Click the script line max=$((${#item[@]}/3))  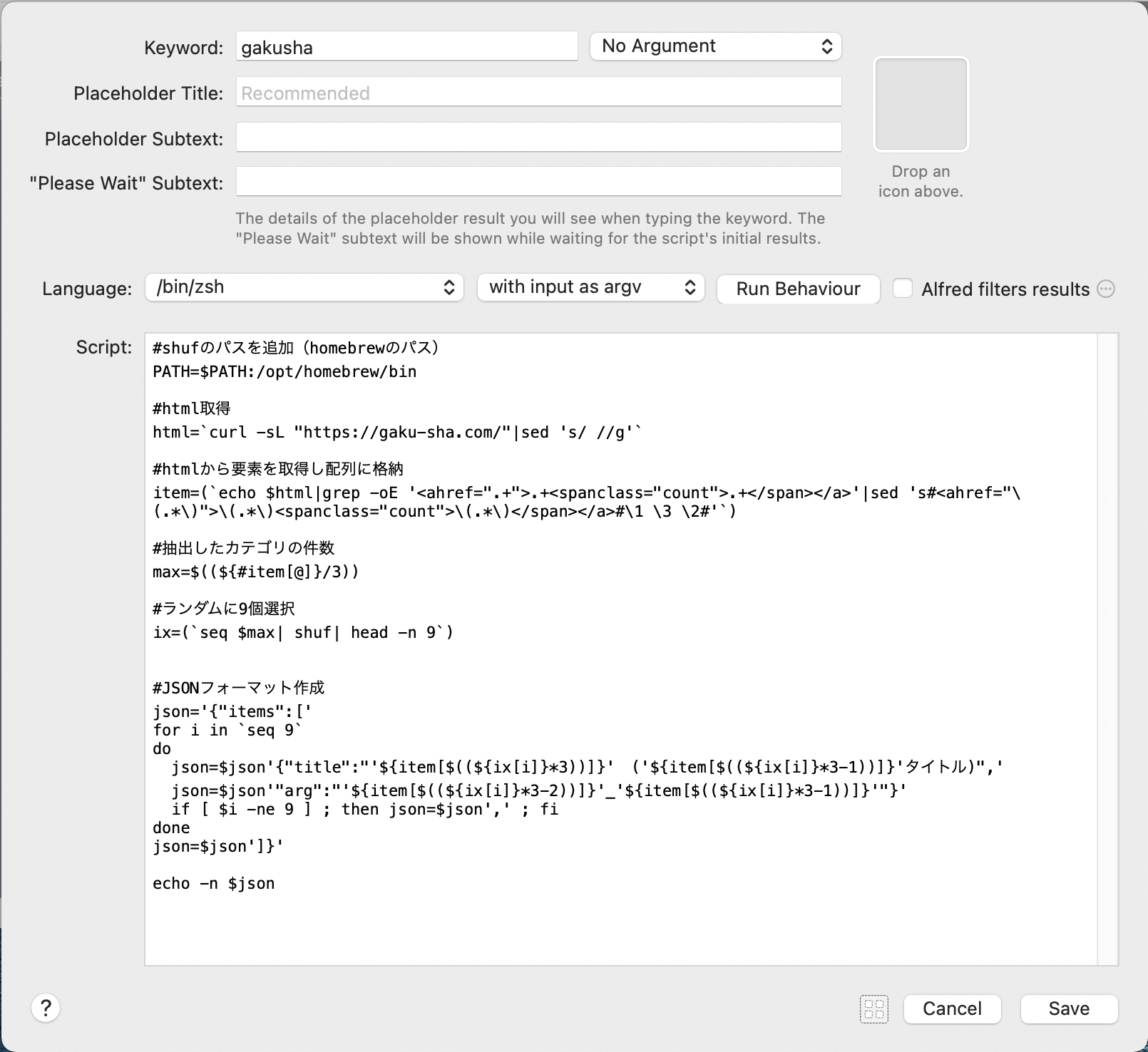click(x=256, y=572)
